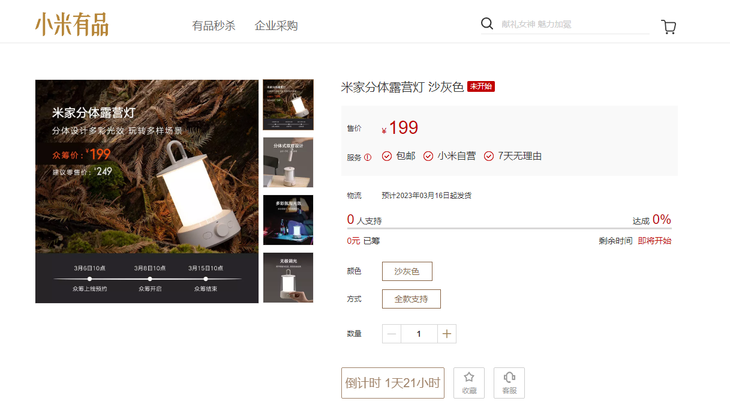Image resolution: width=730 pixels, height=419 pixels.
Task: Open the 企业采购 menu
Action: (276, 26)
